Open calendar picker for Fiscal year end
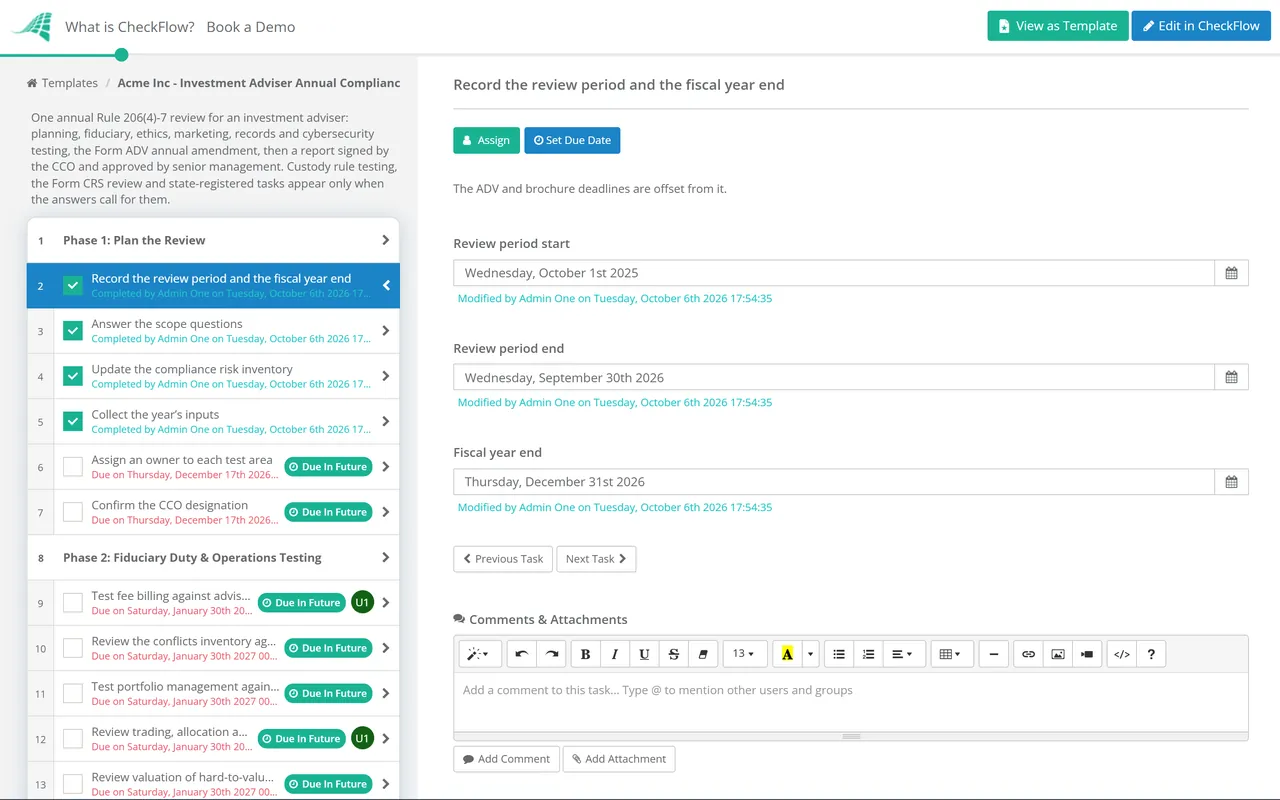The image size is (1280, 800). tap(1231, 482)
